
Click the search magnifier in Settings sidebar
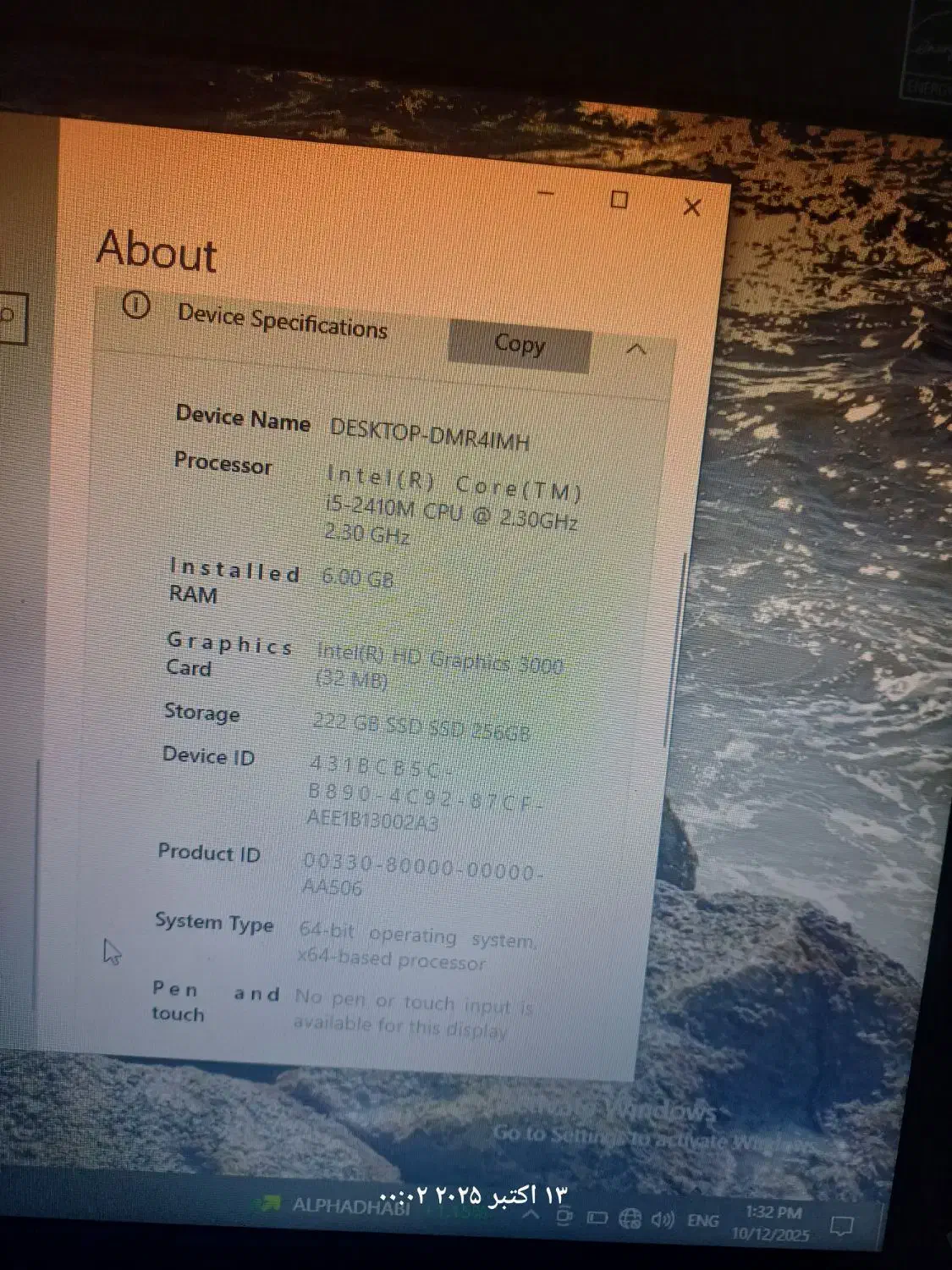point(8,317)
